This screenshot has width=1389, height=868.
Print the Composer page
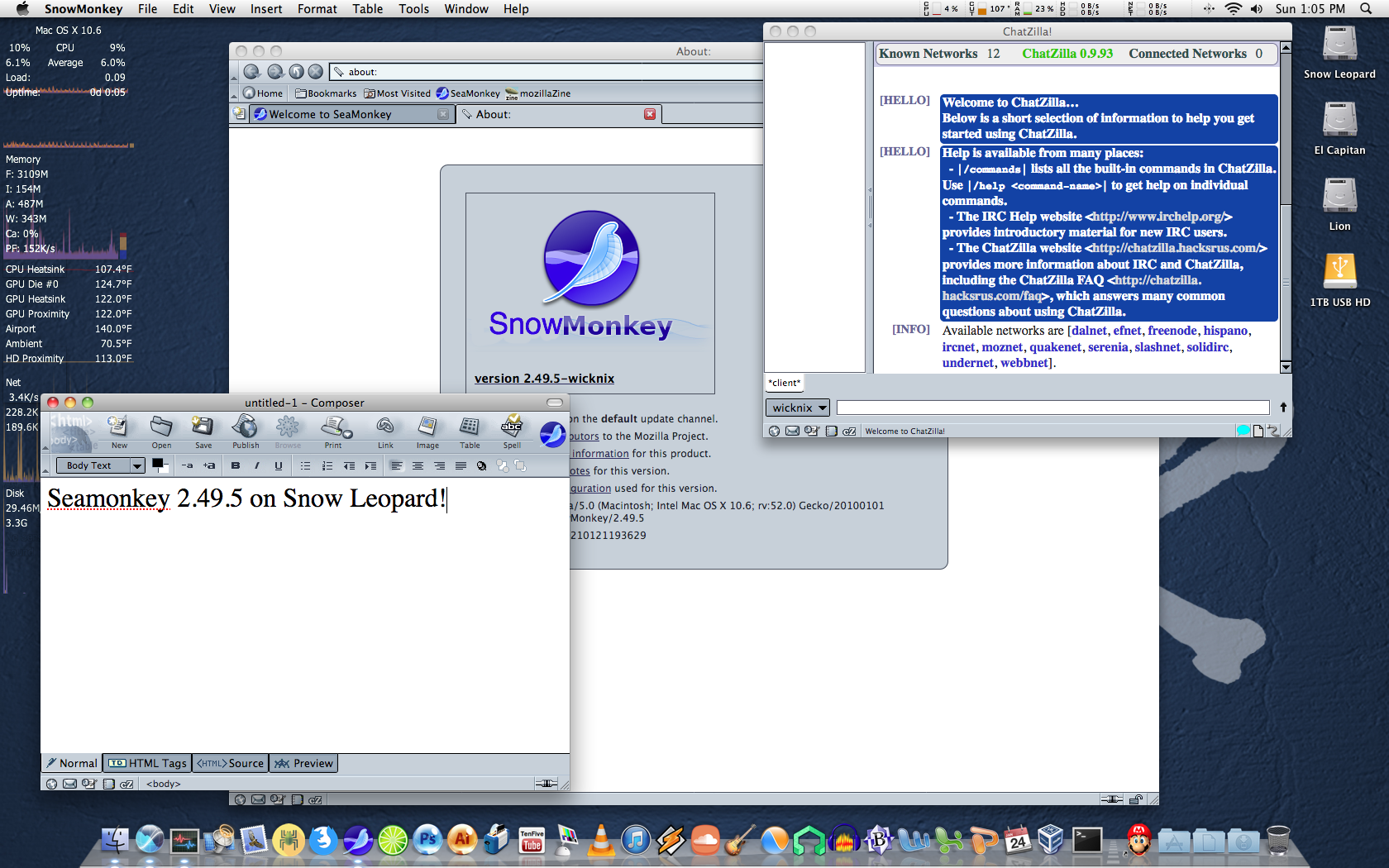[332, 432]
